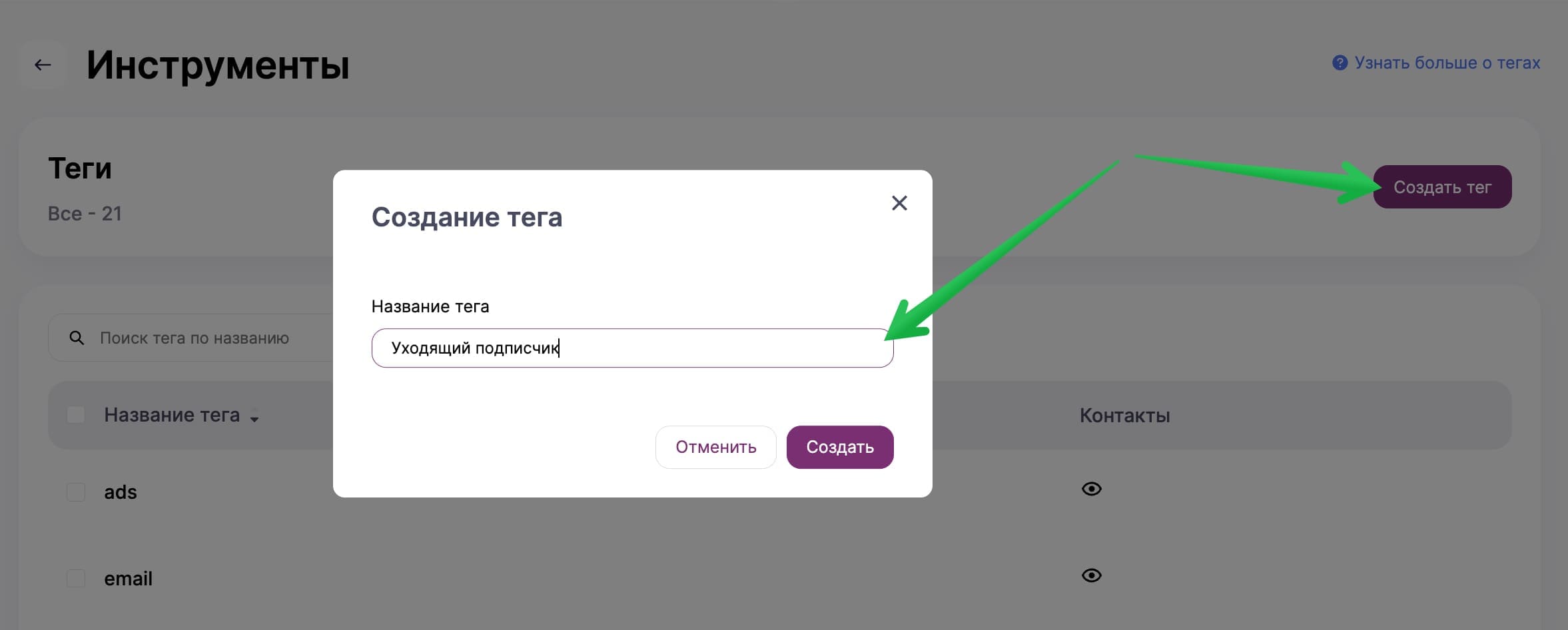Click the Название тега column header text
This screenshot has width=1568, height=630.
coord(172,415)
